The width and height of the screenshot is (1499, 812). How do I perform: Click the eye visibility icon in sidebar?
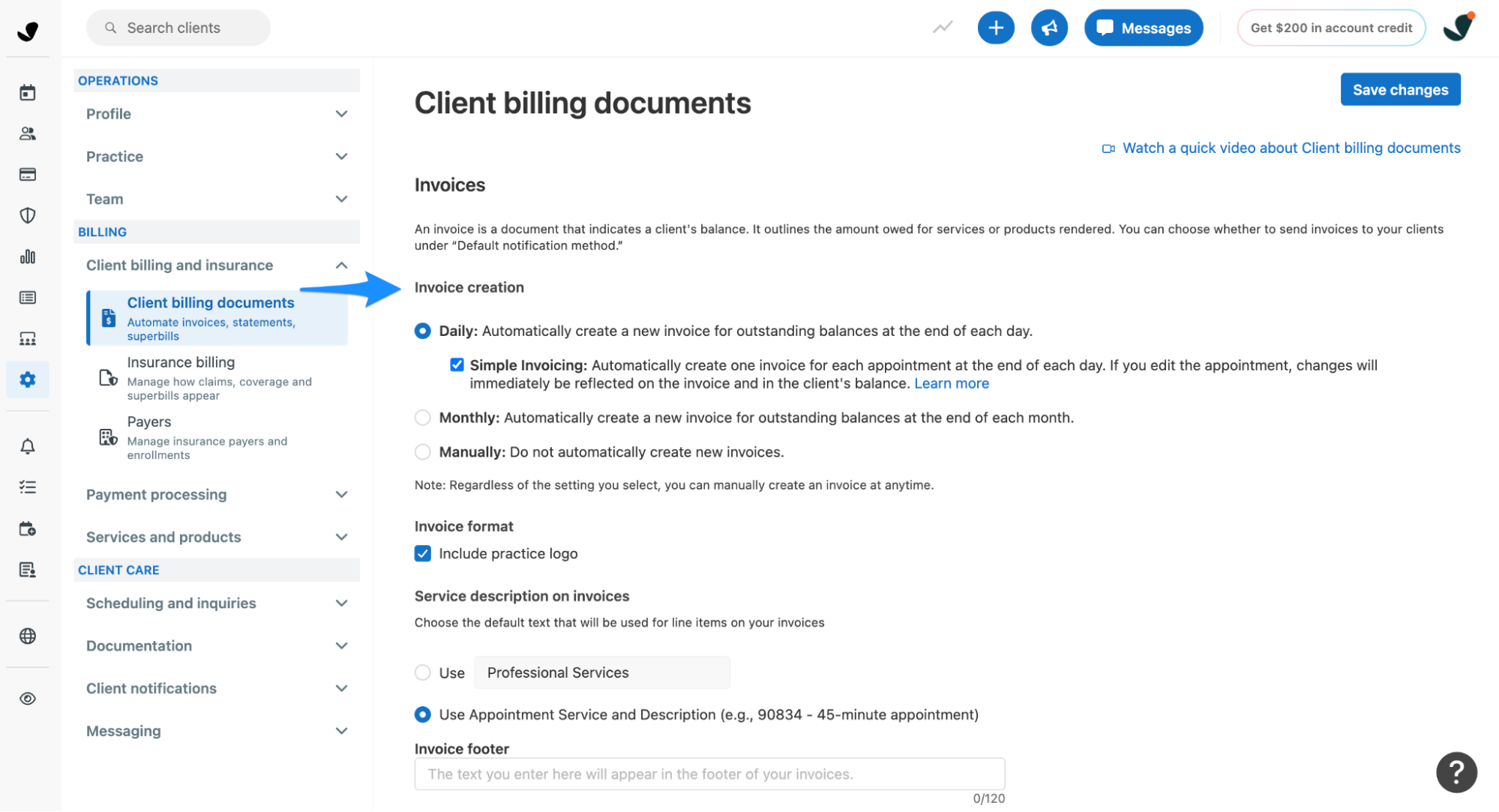28,699
